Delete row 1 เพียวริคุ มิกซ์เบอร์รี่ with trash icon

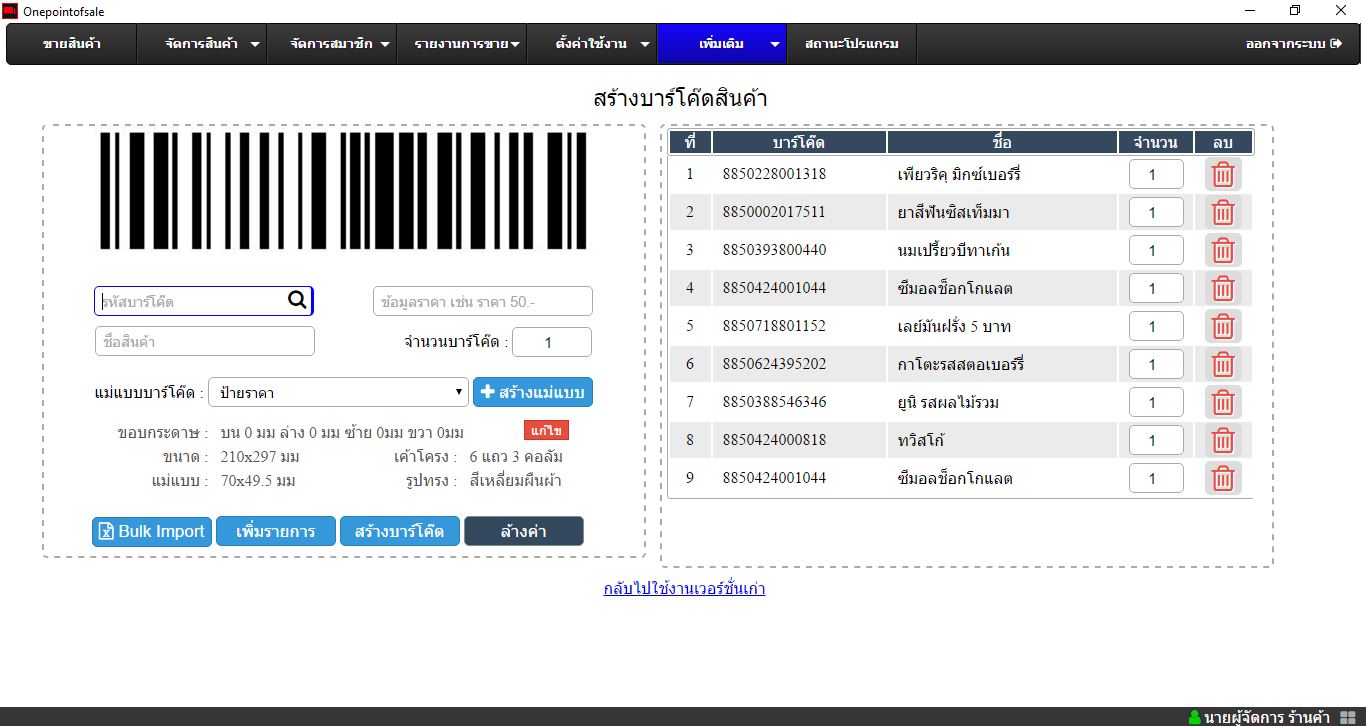point(1222,175)
